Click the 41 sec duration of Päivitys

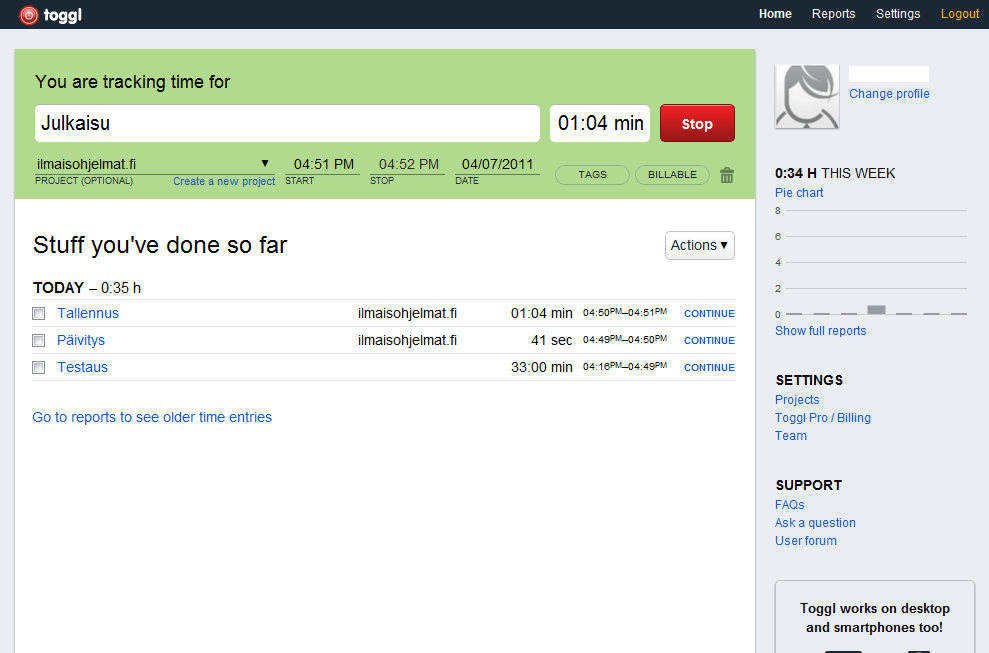pyautogui.click(x=551, y=341)
